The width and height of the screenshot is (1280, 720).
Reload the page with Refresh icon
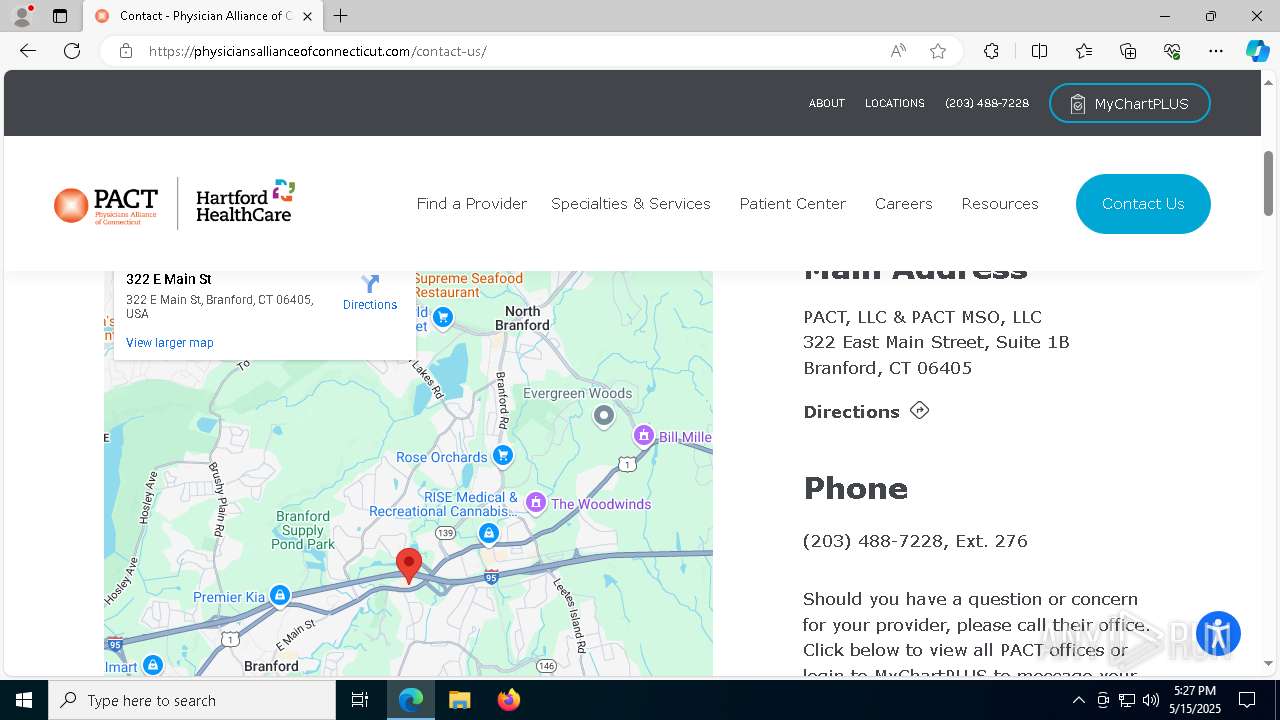72,51
